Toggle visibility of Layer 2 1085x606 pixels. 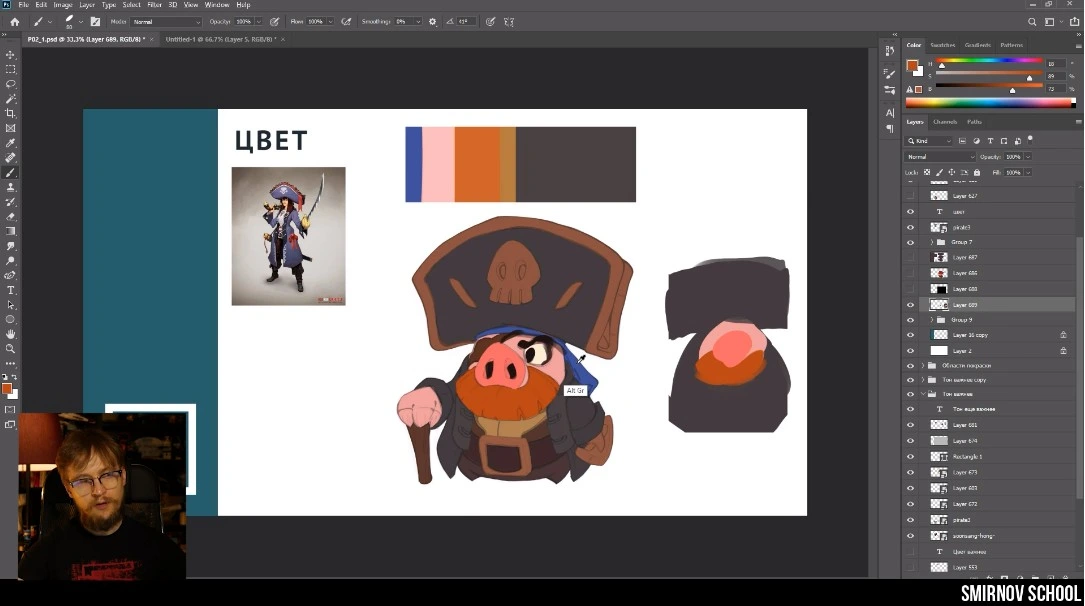pyautogui.click(x=910, y=351)
